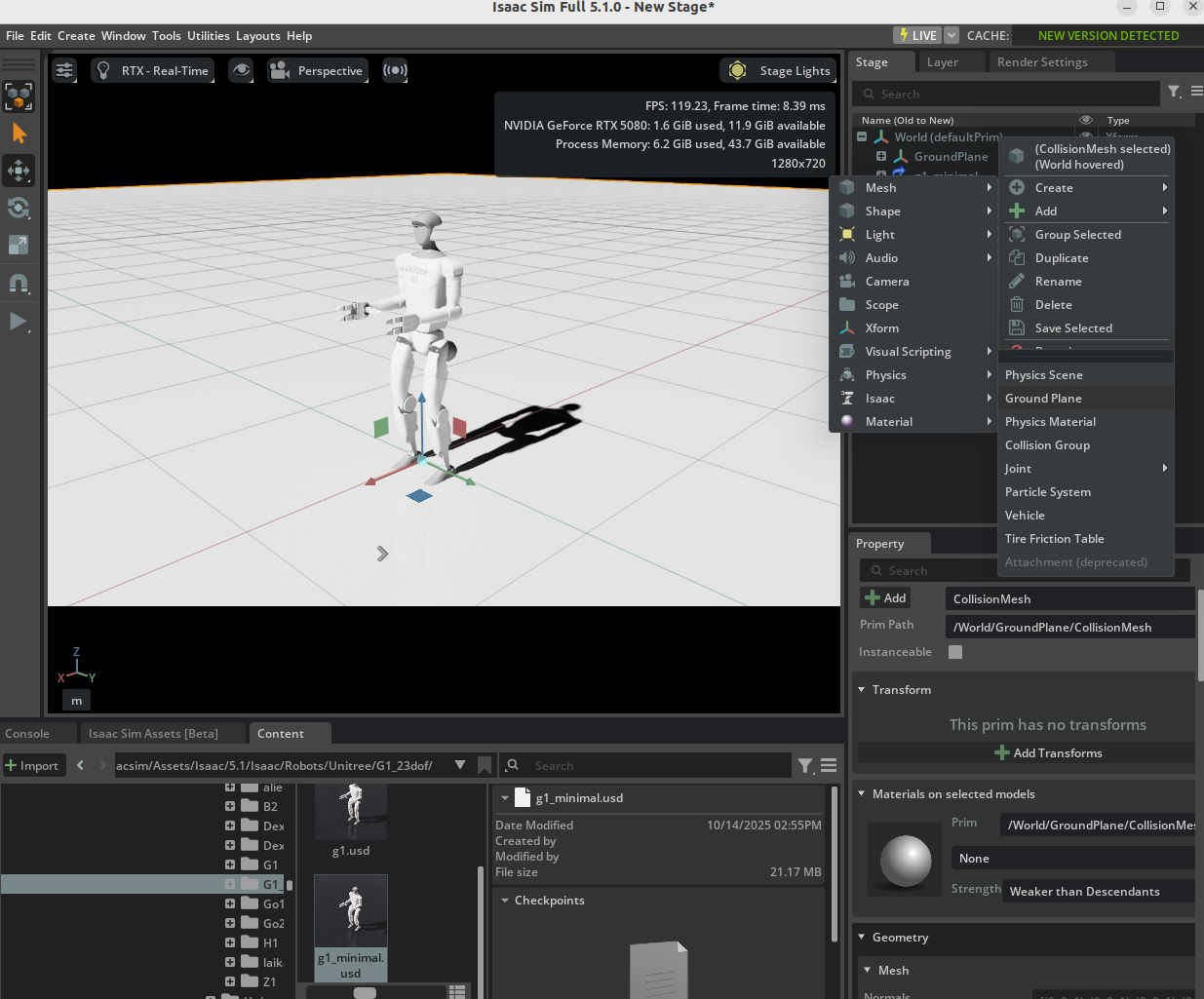Collapse the Geometry section
The image size is (1204, 999).
click(862, 938)
